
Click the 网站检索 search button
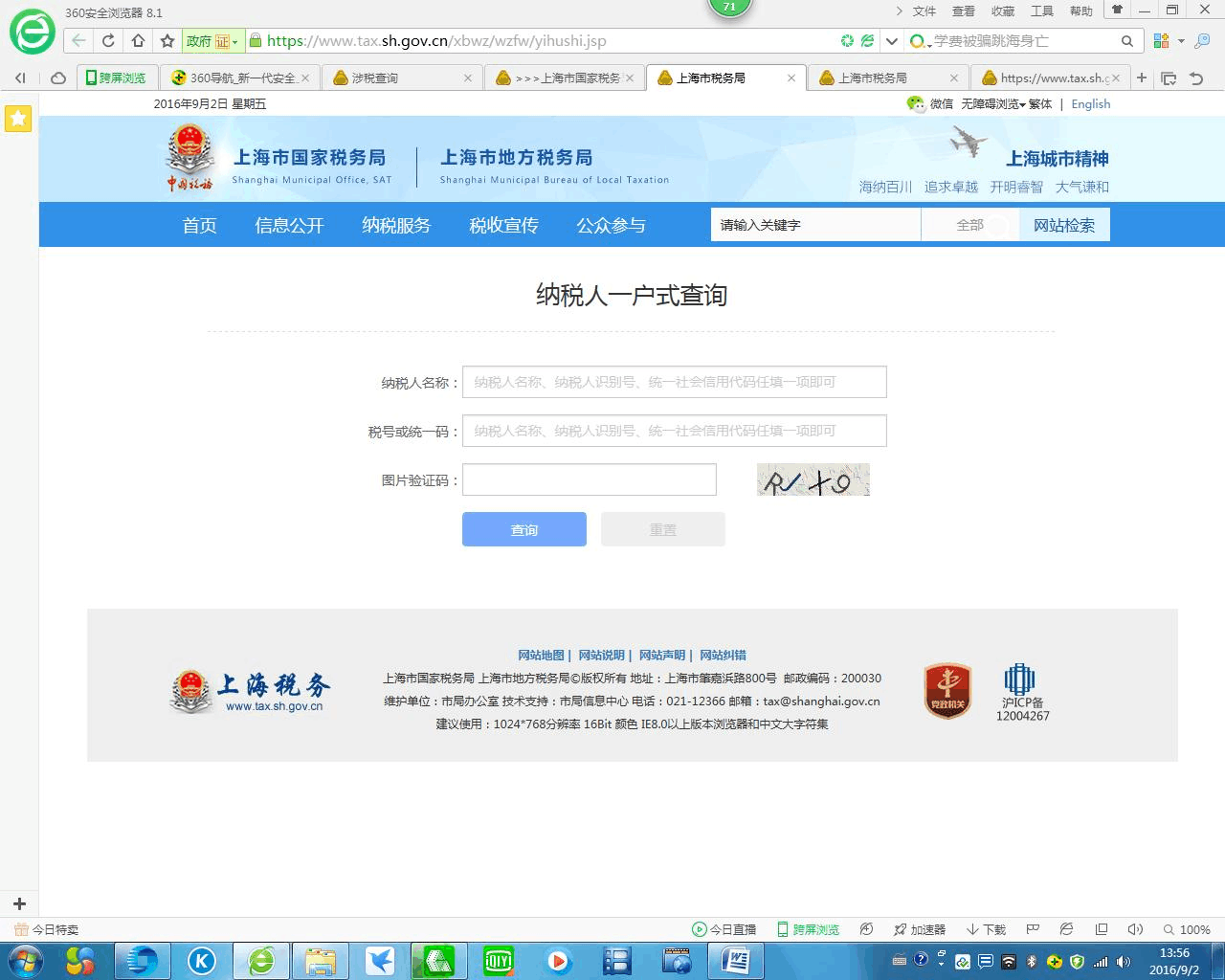click(1063, 225)
